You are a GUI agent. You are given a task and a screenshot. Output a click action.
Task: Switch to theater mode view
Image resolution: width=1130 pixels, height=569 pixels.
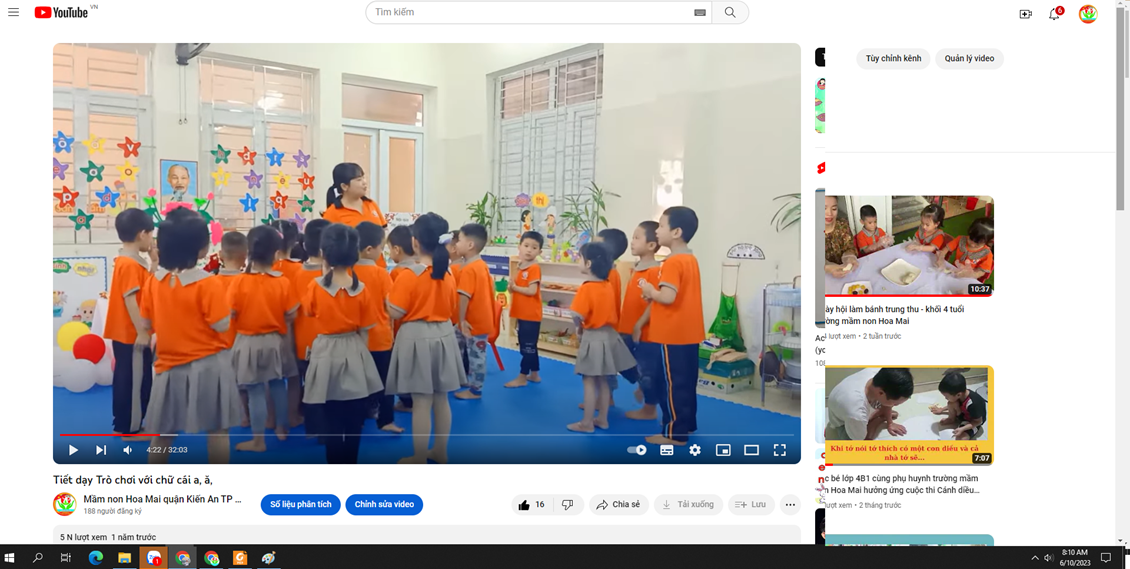[751, 450]
